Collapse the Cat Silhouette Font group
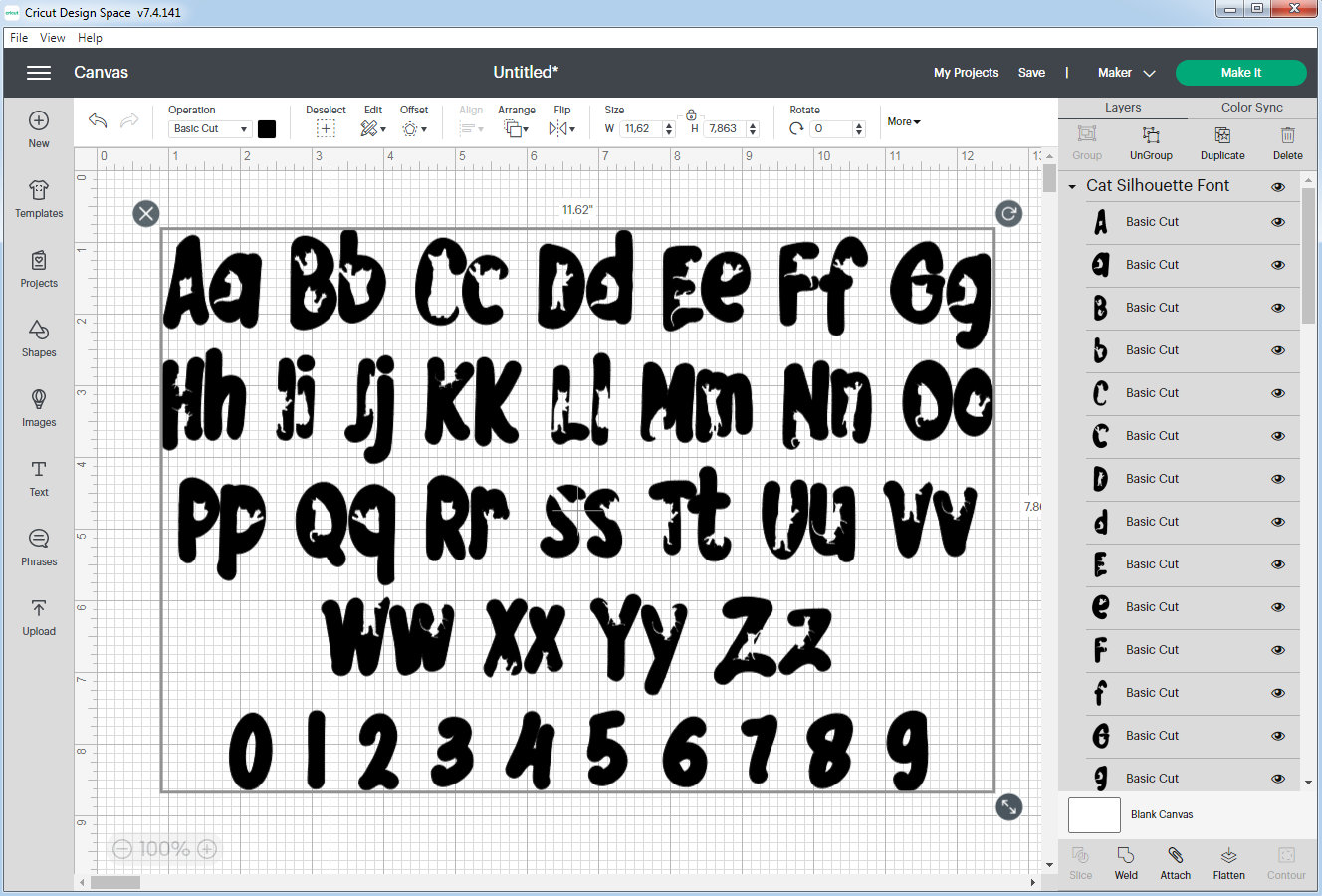Screen dimensions: 1322x896 click(x=1072, y=186)
